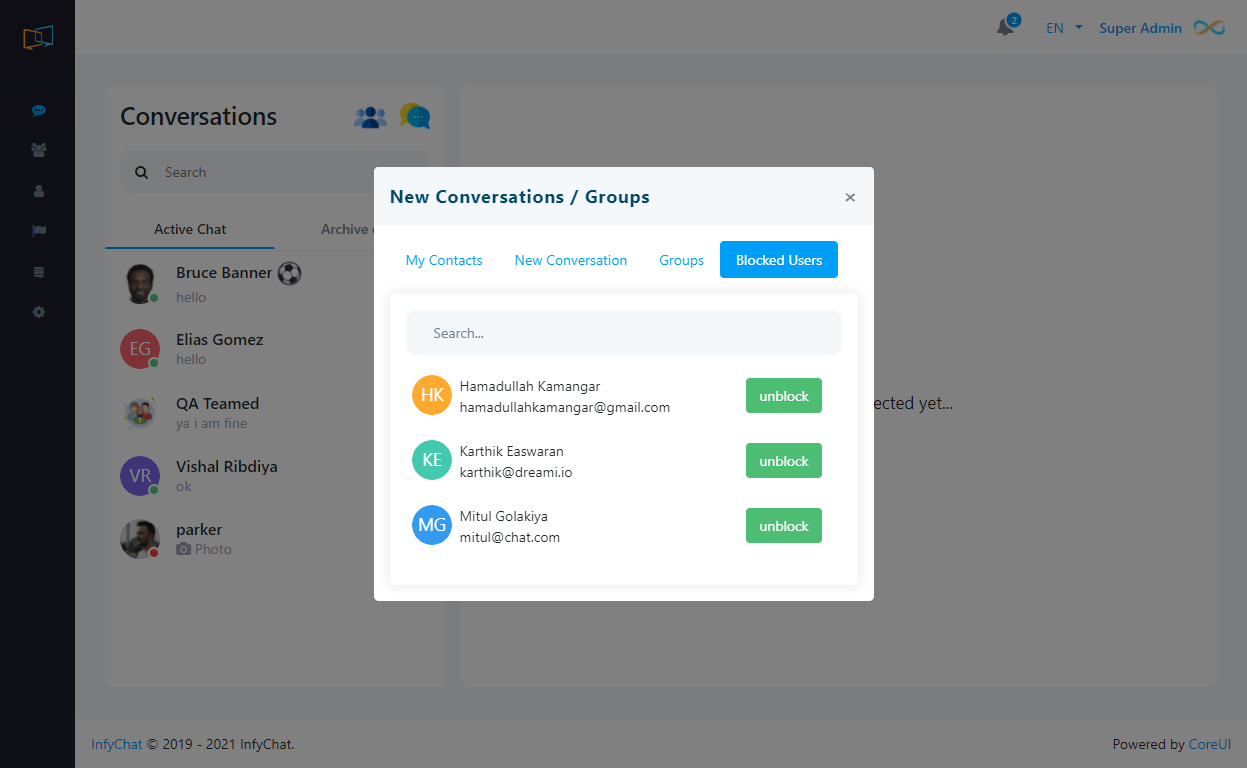This screenshot has width=1247, height=768.
Task: Open the chat bubble sidebar icon
Action: click(x=38, y=111)
